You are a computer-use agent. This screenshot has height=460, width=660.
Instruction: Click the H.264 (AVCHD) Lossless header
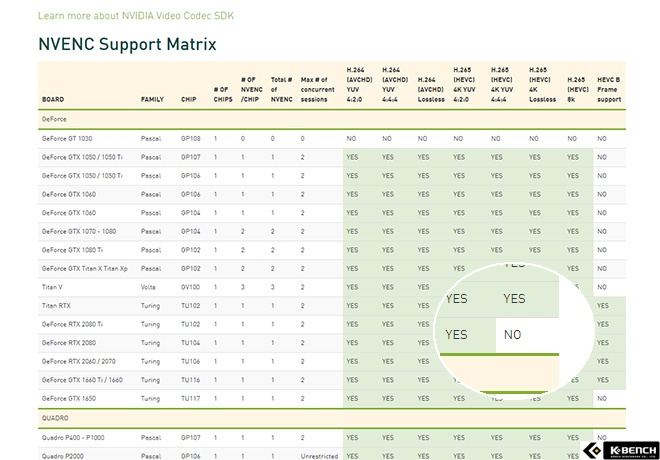[x=431, y=89]
